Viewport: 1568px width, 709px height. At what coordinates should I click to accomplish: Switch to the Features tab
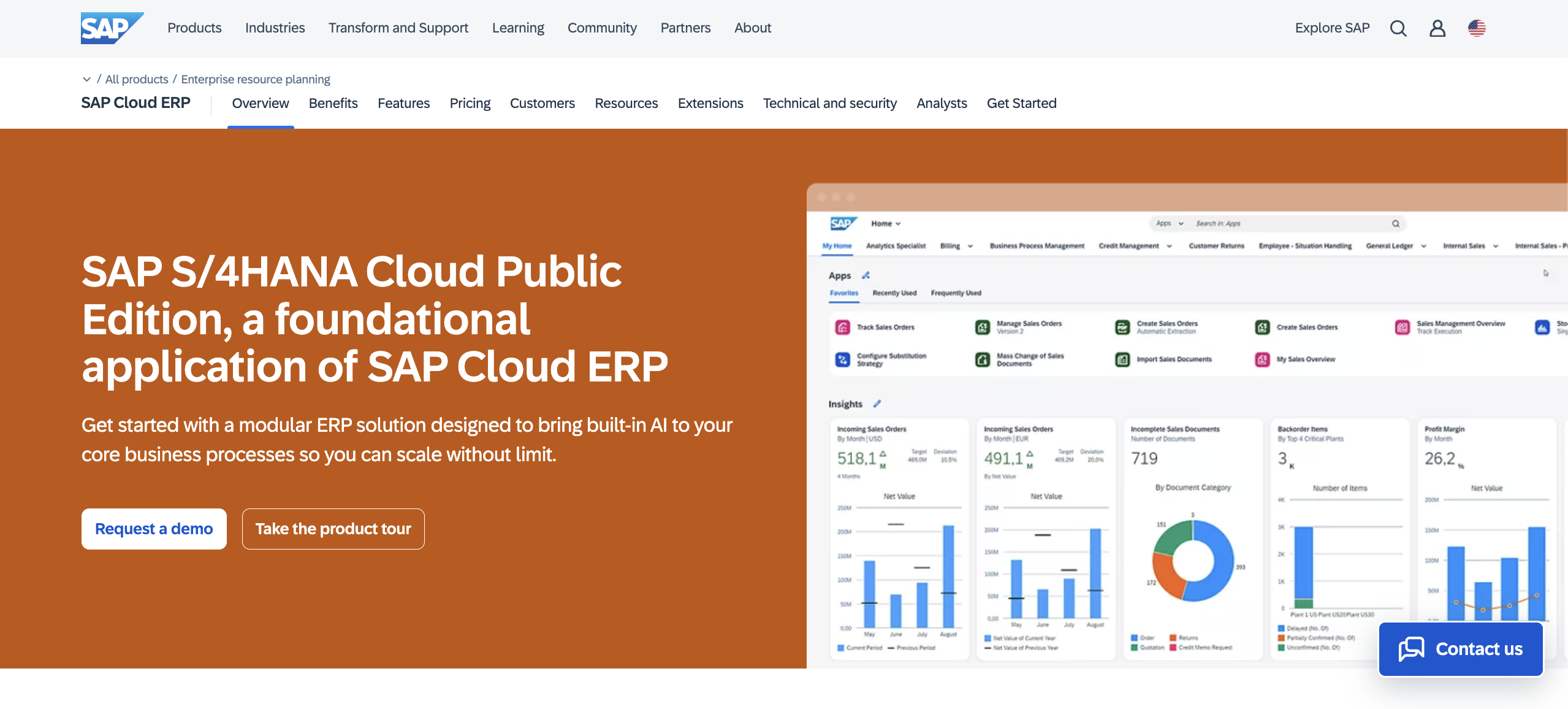tap(403, 103)
